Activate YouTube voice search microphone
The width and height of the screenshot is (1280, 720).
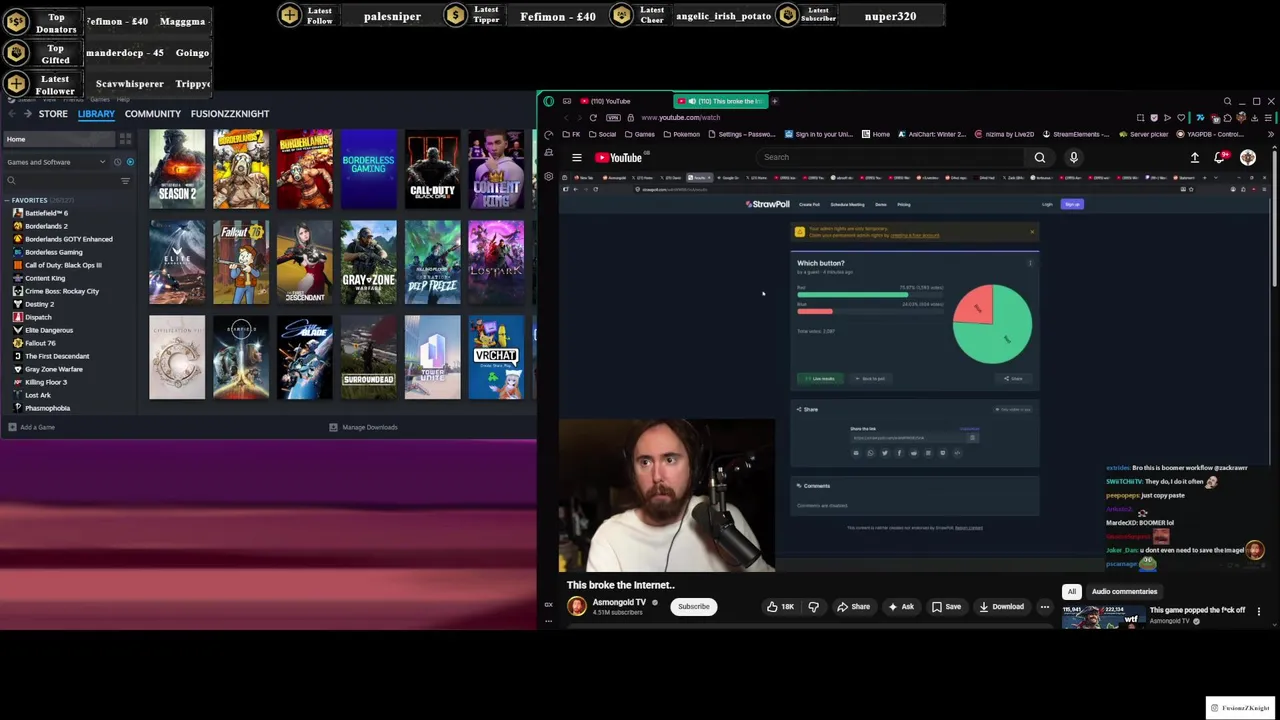coord(1074,157)
